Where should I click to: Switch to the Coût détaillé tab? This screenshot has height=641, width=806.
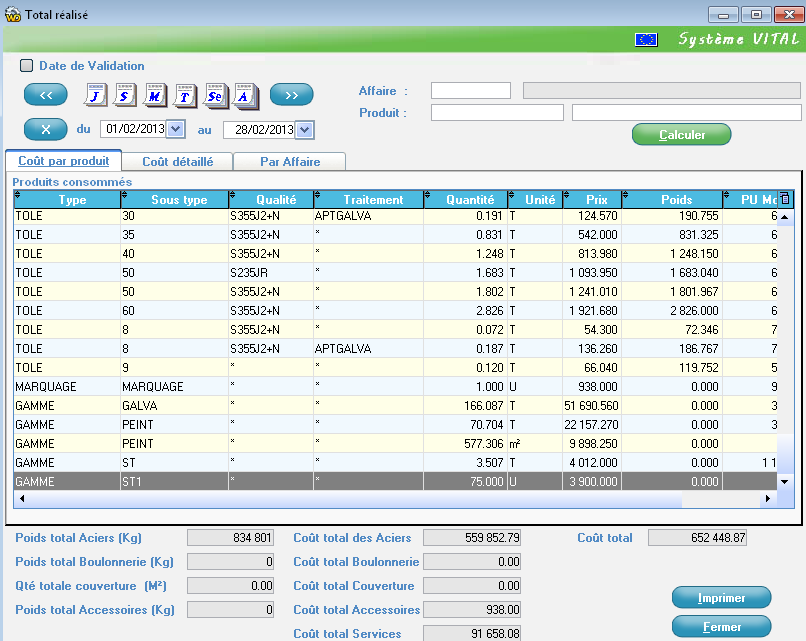point(177,161)
